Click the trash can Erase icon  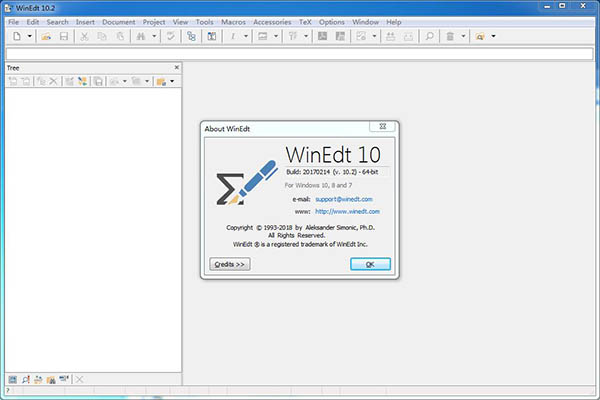click(450, 36)
